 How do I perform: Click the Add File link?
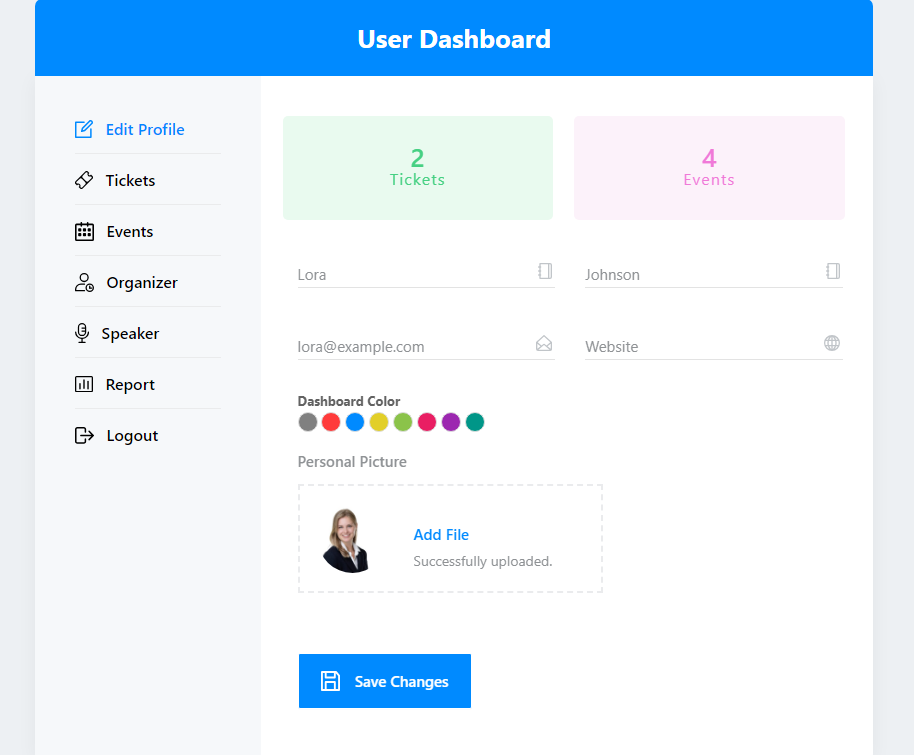pyautogui.click(x=441, y=535)
